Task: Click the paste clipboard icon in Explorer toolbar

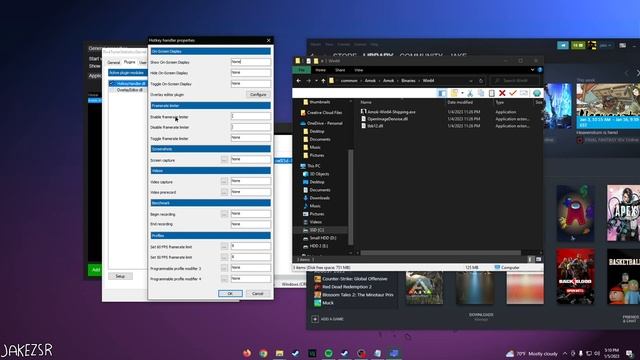Action: pos(491,93)
